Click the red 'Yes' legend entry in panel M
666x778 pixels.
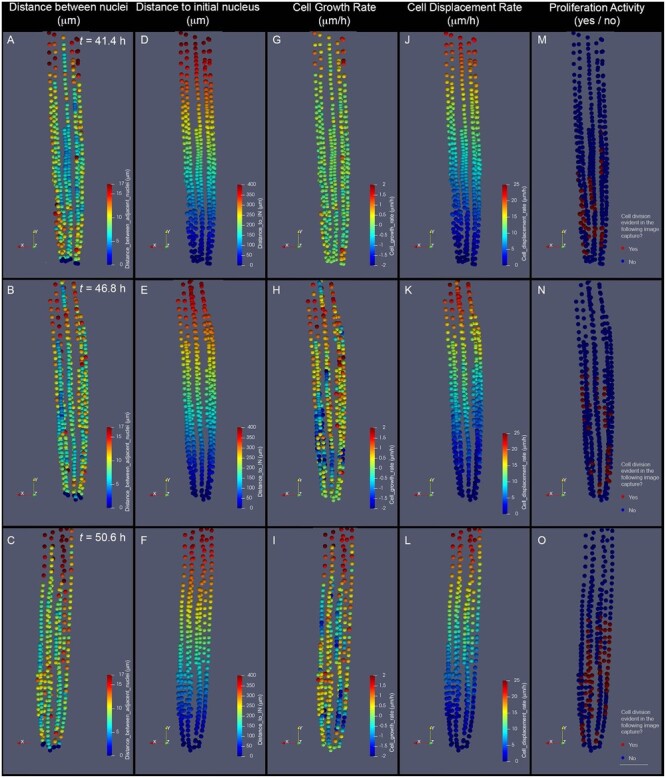629,249
